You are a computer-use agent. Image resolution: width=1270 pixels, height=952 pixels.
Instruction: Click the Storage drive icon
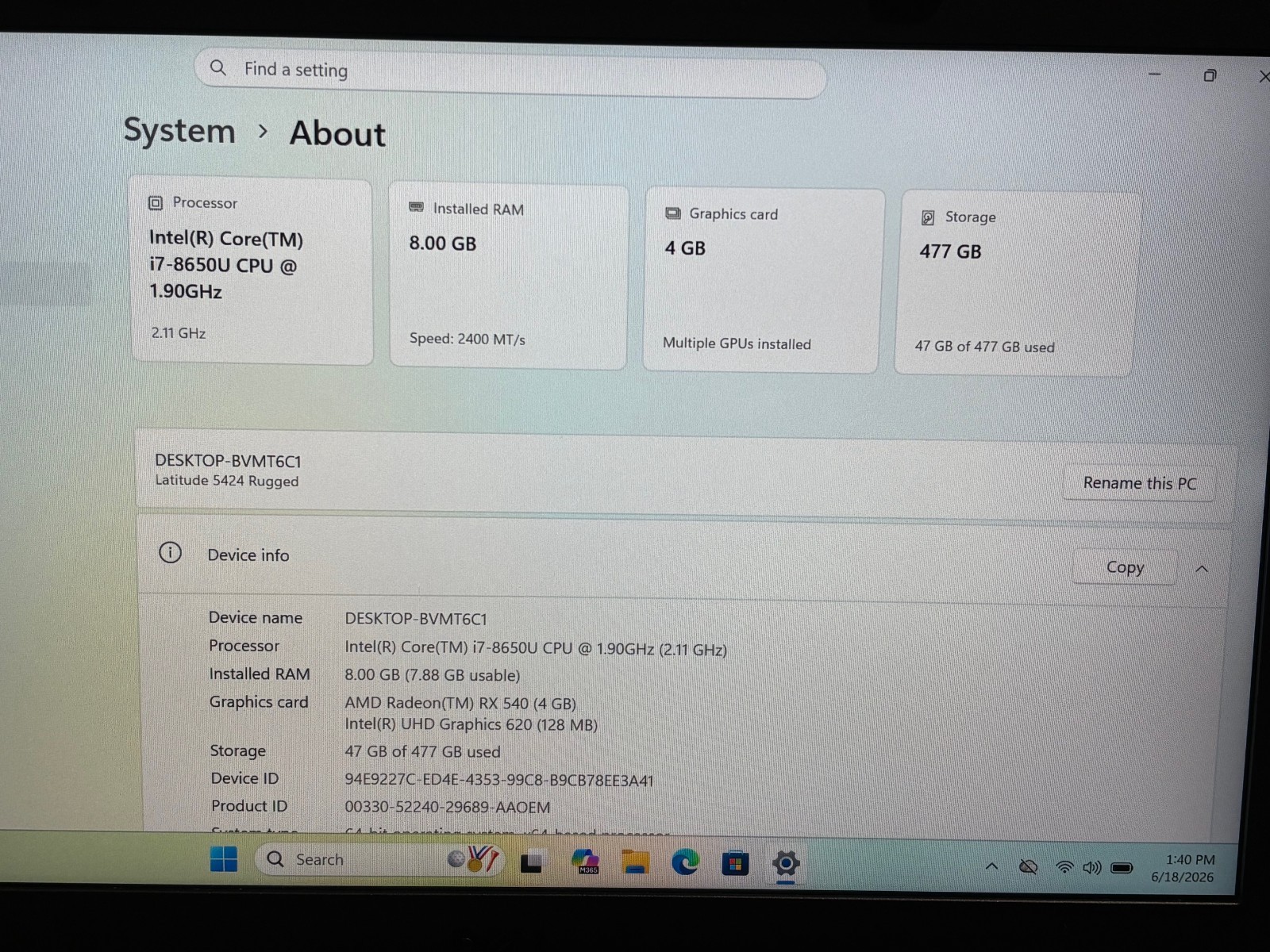[x=928, y=217]
